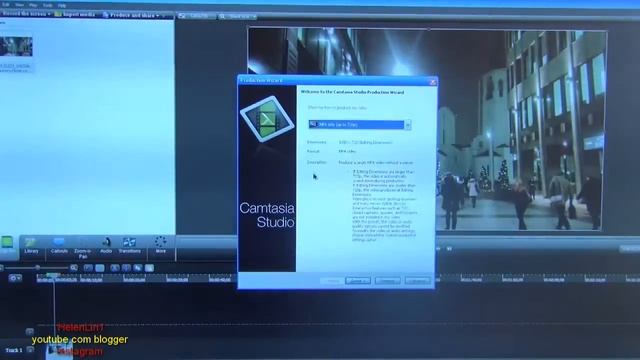Click Next in the Production Wizard
Viewport: 640px width, 360px height.
tap(358, 281)
